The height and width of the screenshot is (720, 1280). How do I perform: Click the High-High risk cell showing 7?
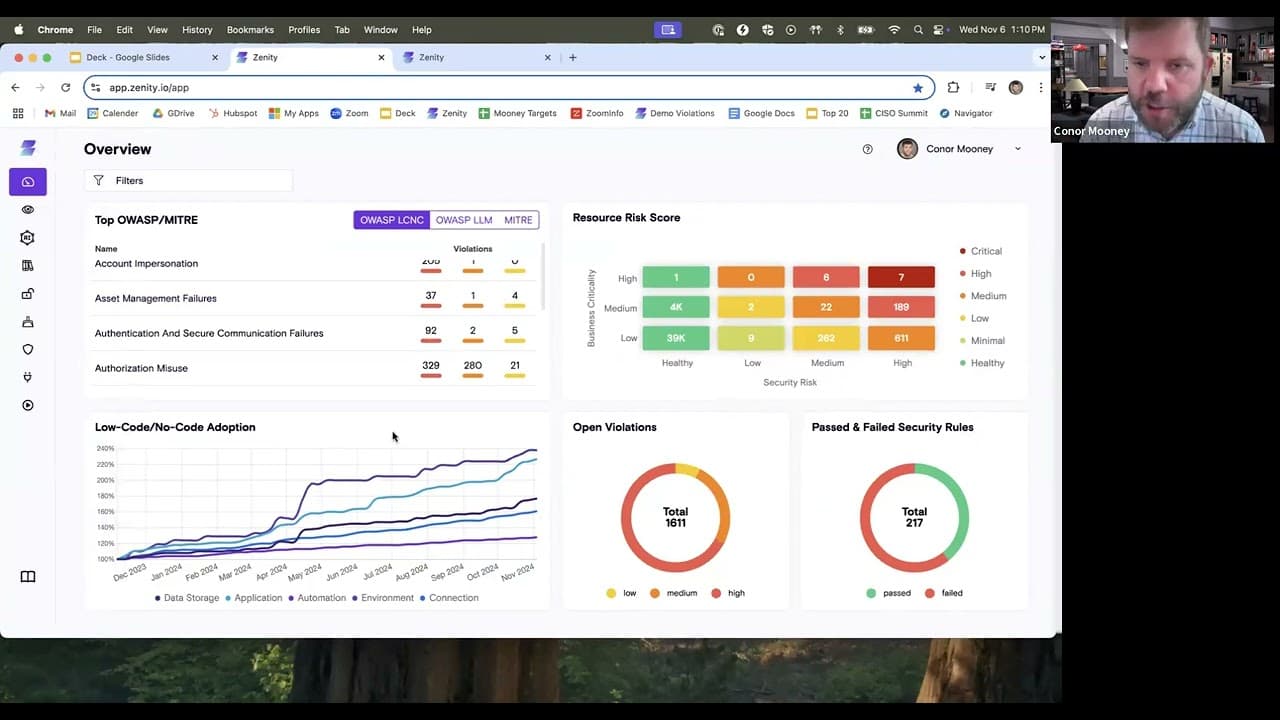click(901, 277)
